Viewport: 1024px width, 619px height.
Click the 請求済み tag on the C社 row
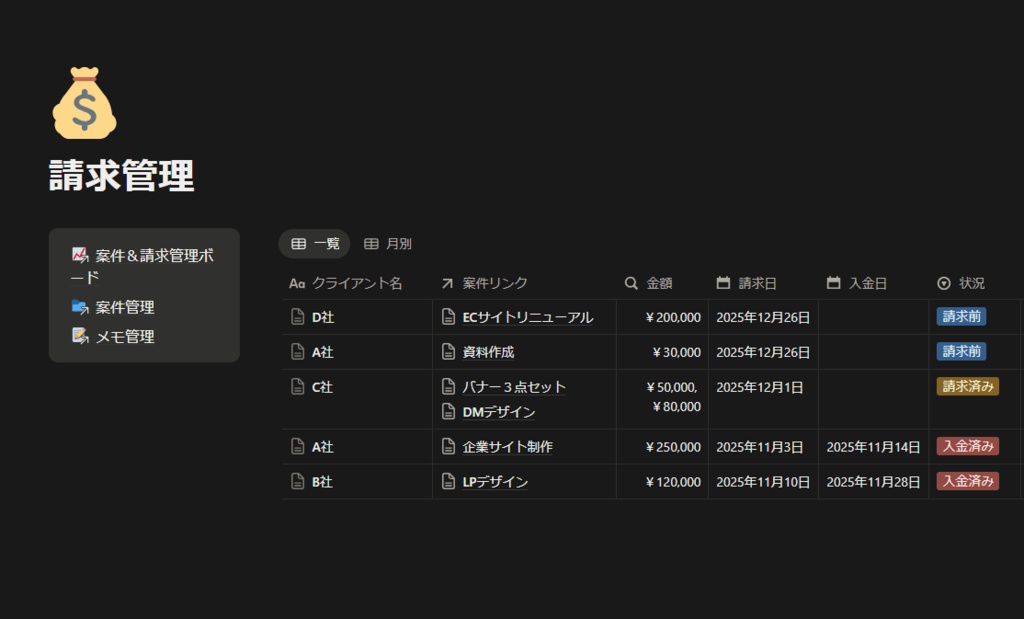pos(968,386)
